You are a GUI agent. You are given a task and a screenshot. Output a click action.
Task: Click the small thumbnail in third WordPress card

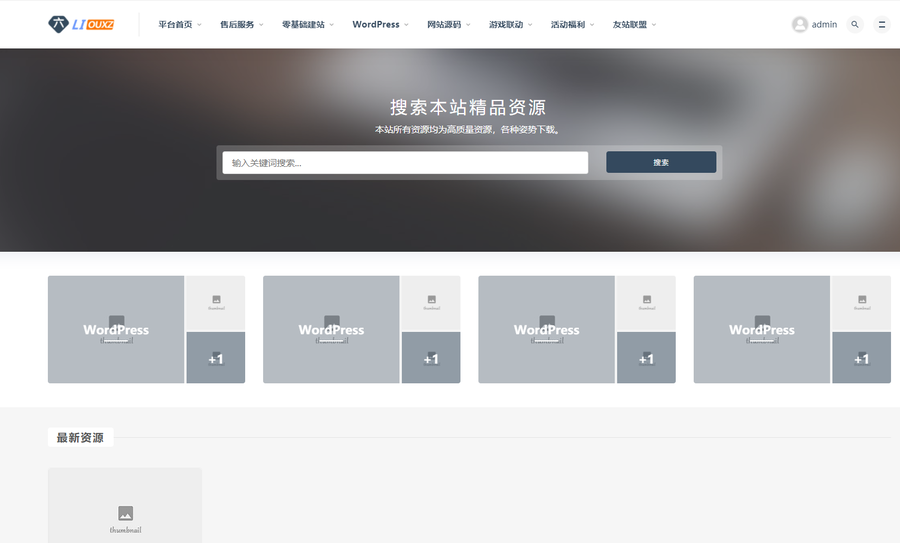tap(646, 302)
